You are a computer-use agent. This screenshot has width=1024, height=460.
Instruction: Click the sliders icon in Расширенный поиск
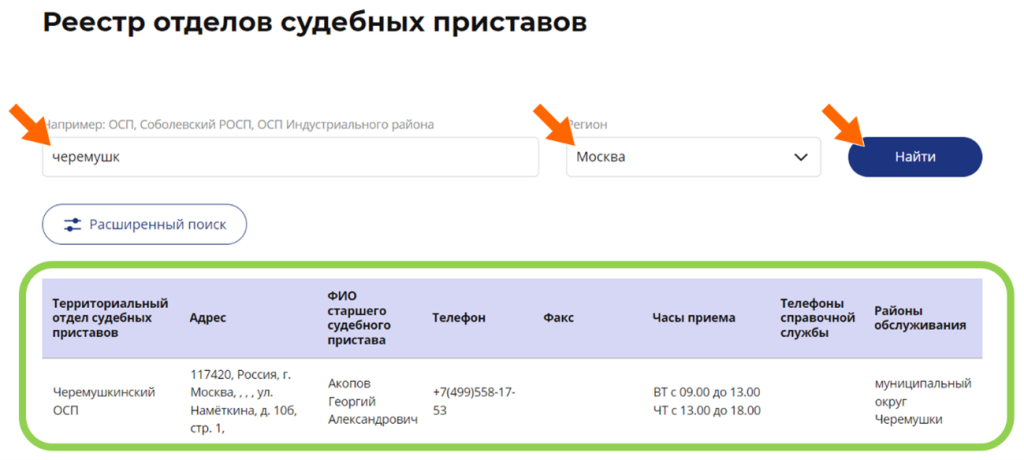pos(72,225)
